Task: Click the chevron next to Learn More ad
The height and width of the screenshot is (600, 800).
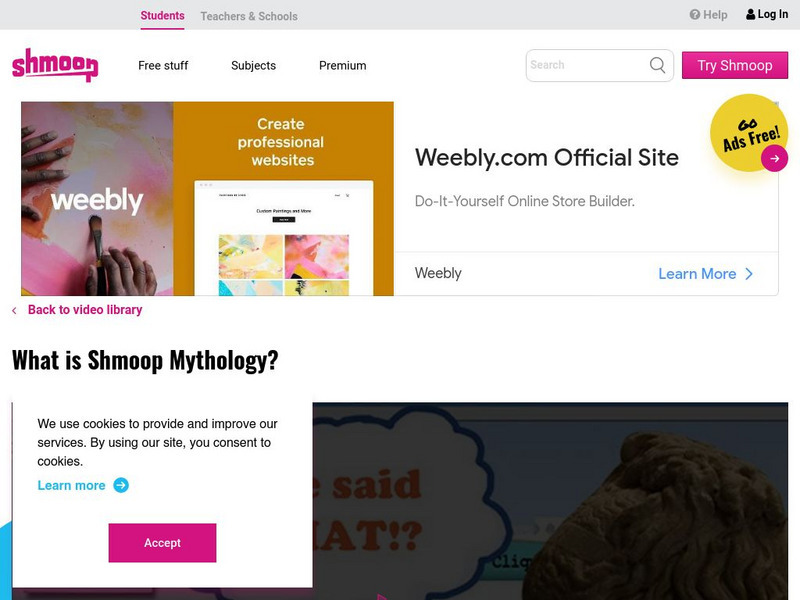Action: [749, 274]
